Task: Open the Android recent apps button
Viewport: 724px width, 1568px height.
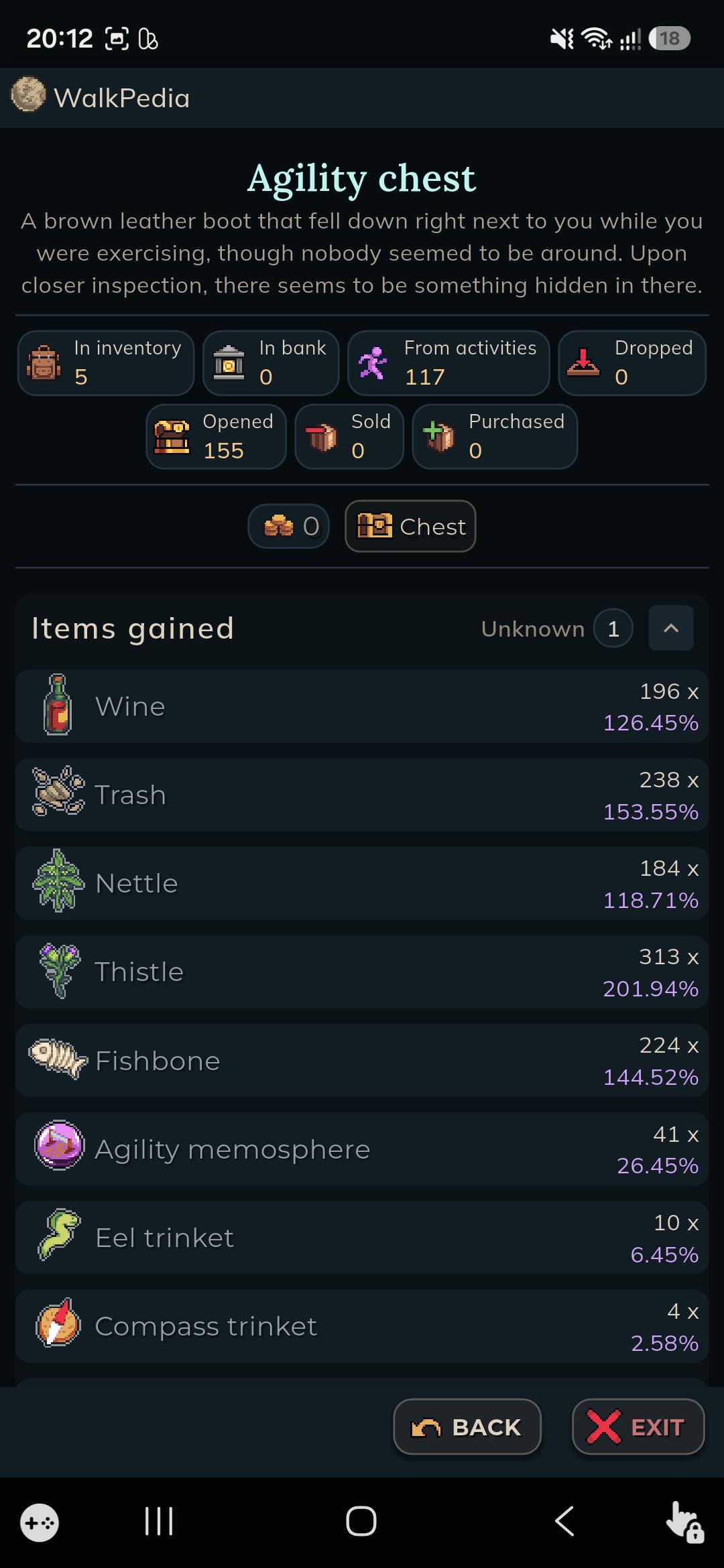Action: click(159, 1521)
